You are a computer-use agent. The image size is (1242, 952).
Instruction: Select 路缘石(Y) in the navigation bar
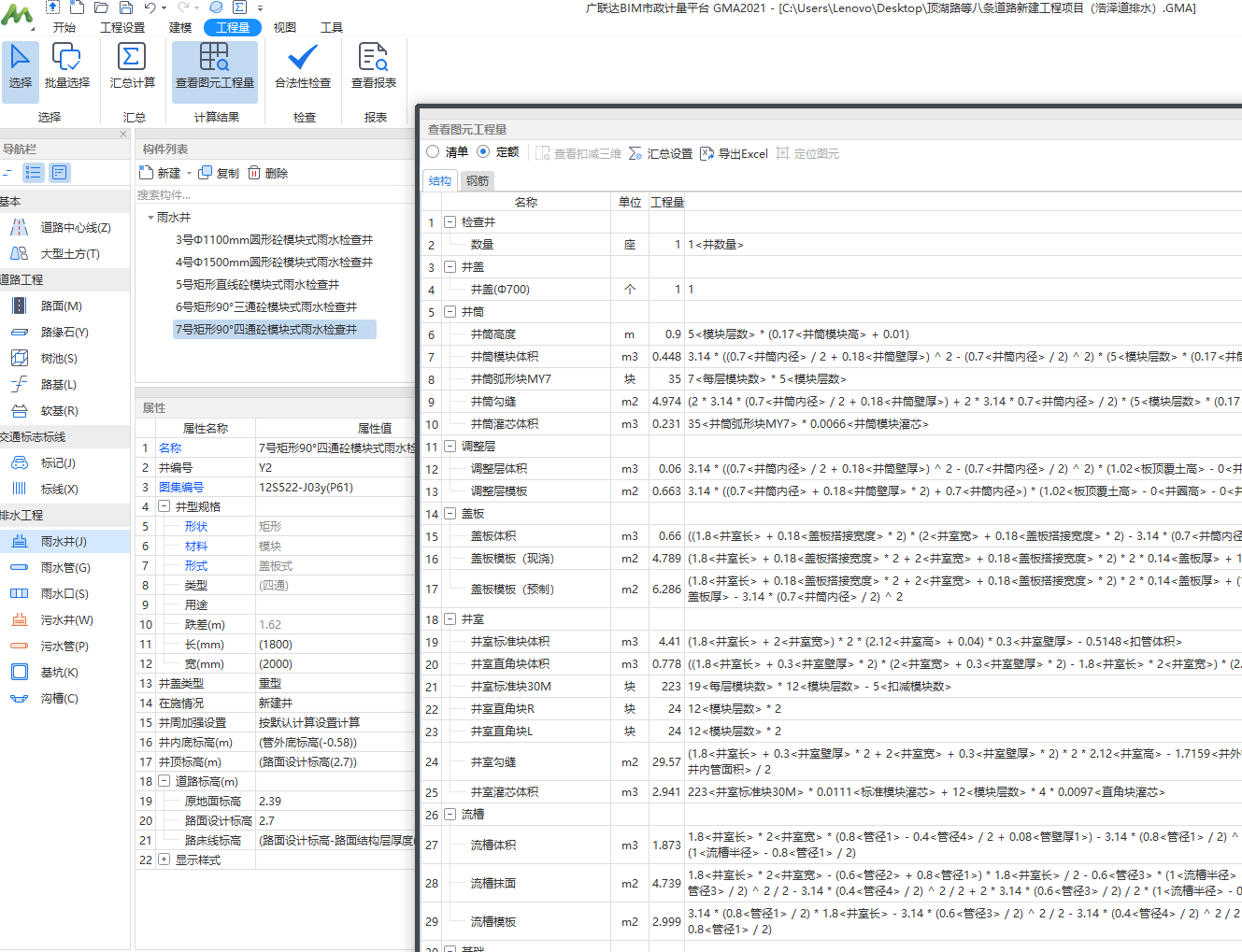pyautogui.click(x=64, y=332)
